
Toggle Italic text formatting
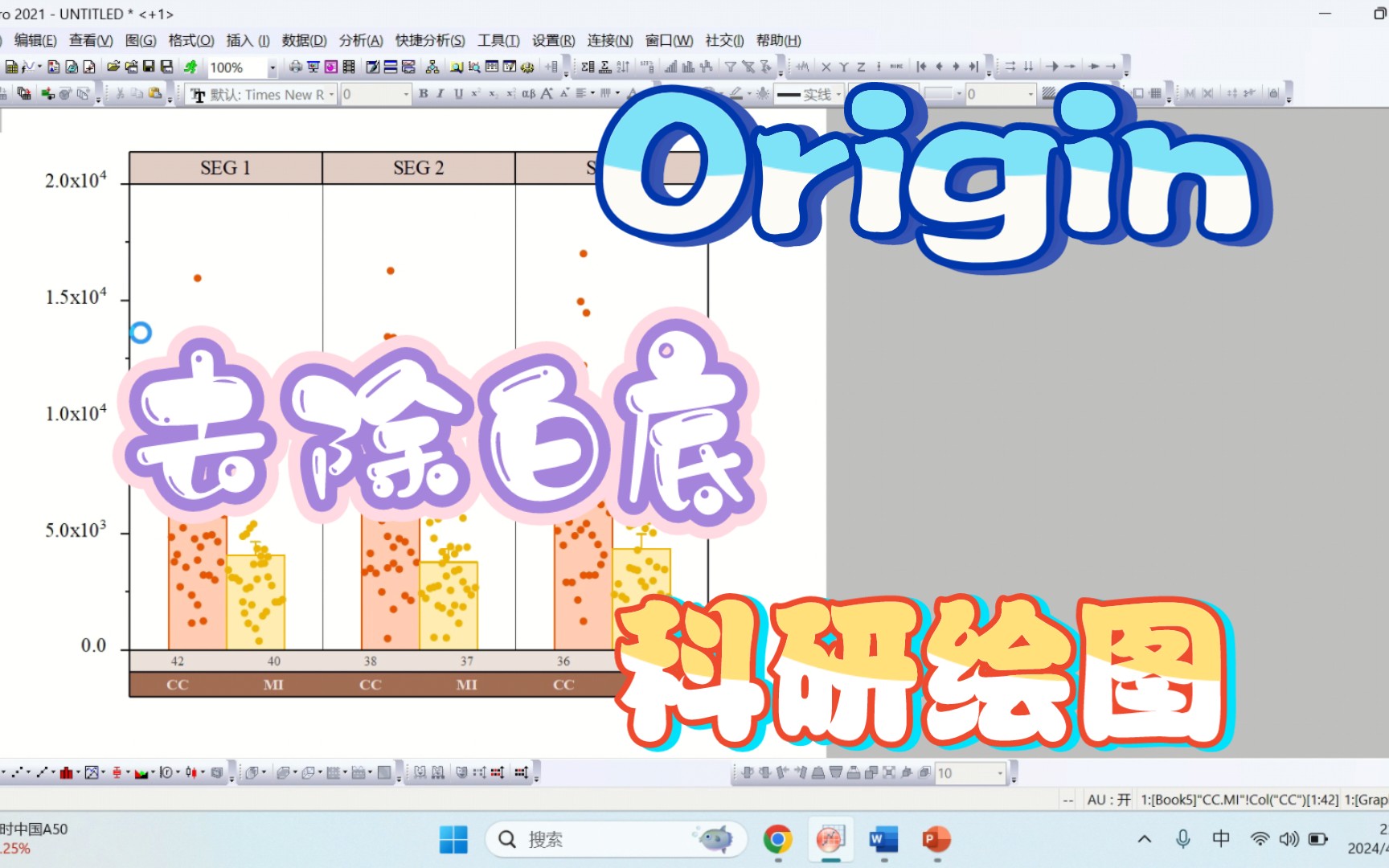440,94
